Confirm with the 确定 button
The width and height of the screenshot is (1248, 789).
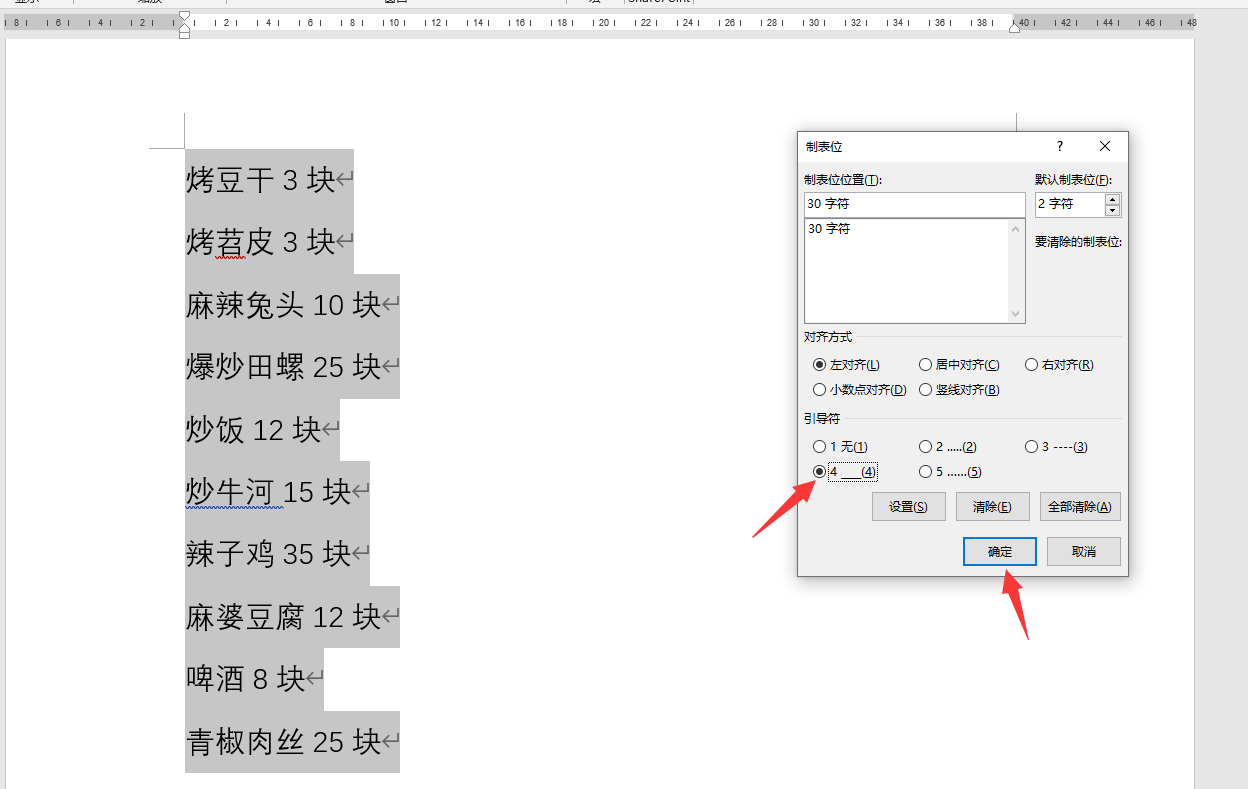click(1000, 552)
